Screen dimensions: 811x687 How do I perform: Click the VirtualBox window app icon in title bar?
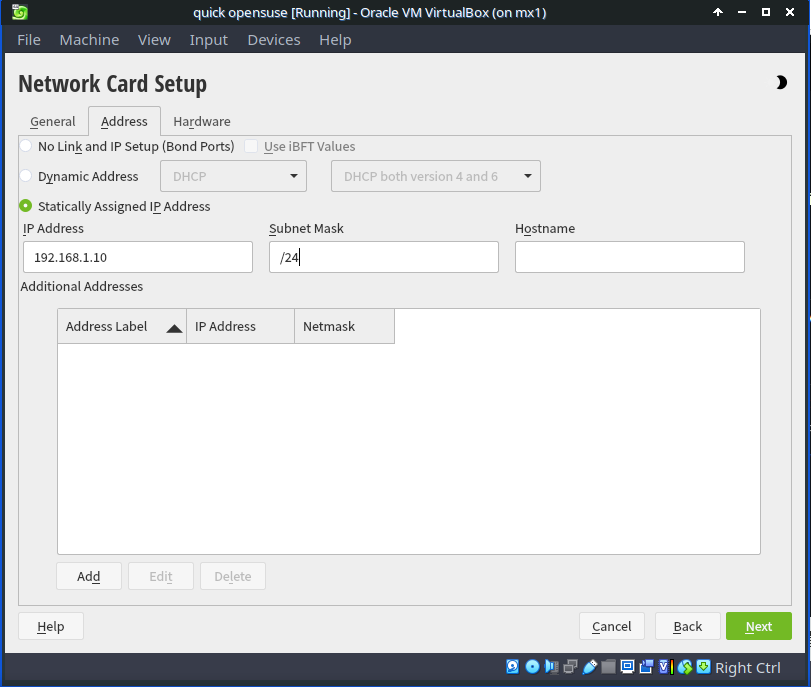(x=20, y=12)
